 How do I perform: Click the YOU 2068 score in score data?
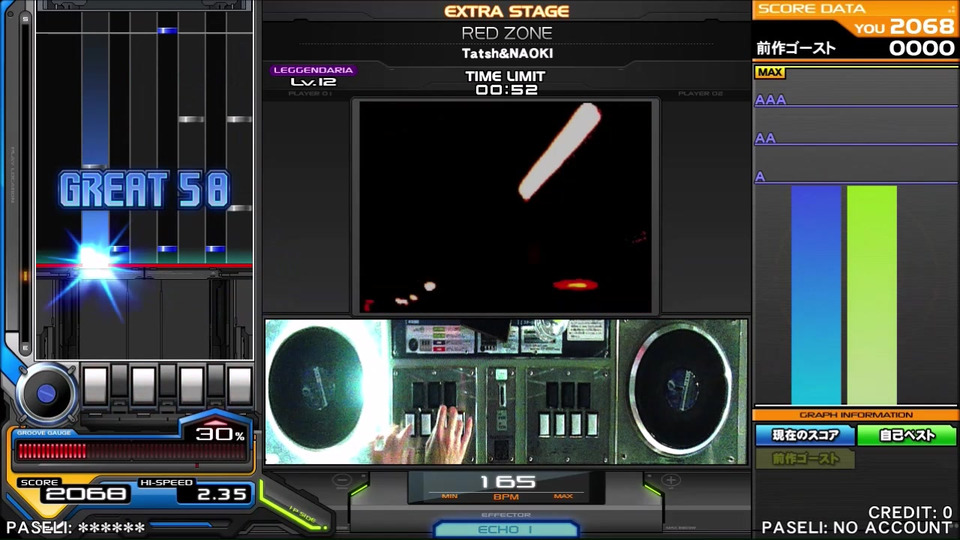[x=904, y=26]
